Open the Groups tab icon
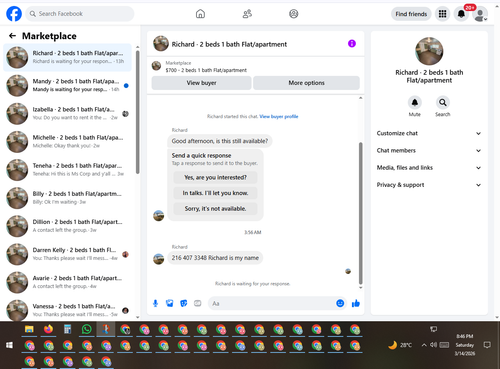The height and width of the screenshot is (369, 500). click(294, 14)
